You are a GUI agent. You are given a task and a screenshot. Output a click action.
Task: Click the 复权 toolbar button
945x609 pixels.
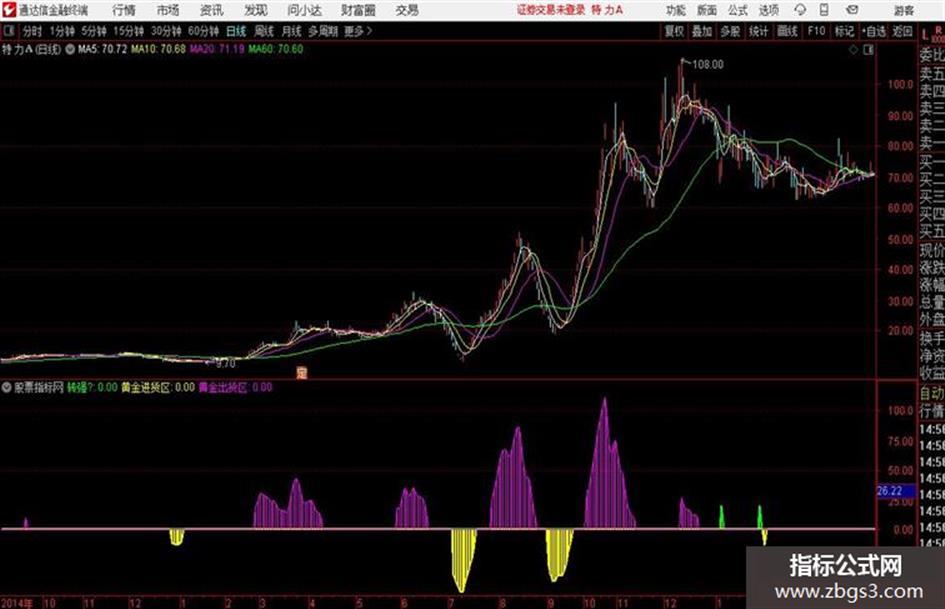pos(674,31)
